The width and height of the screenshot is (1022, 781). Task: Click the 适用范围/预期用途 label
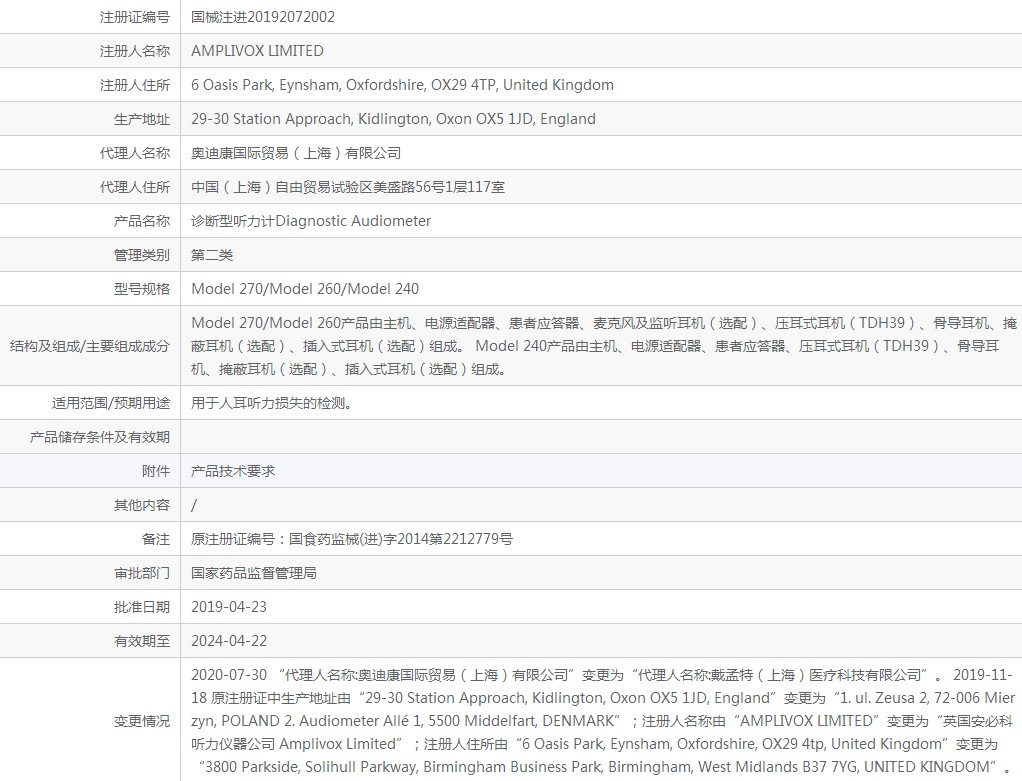coord(111,403)
